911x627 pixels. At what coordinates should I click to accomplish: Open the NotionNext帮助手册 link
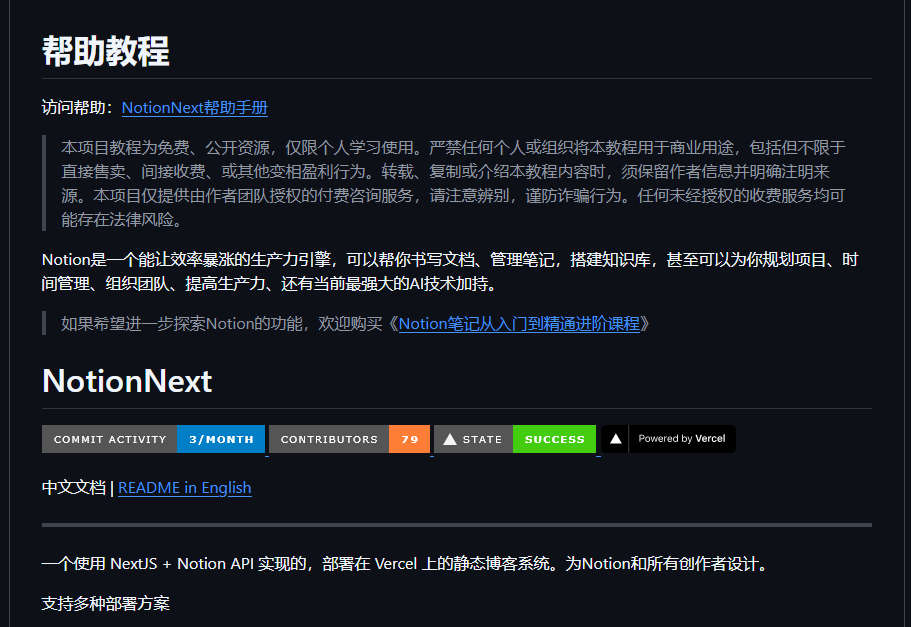coord(195,108)
